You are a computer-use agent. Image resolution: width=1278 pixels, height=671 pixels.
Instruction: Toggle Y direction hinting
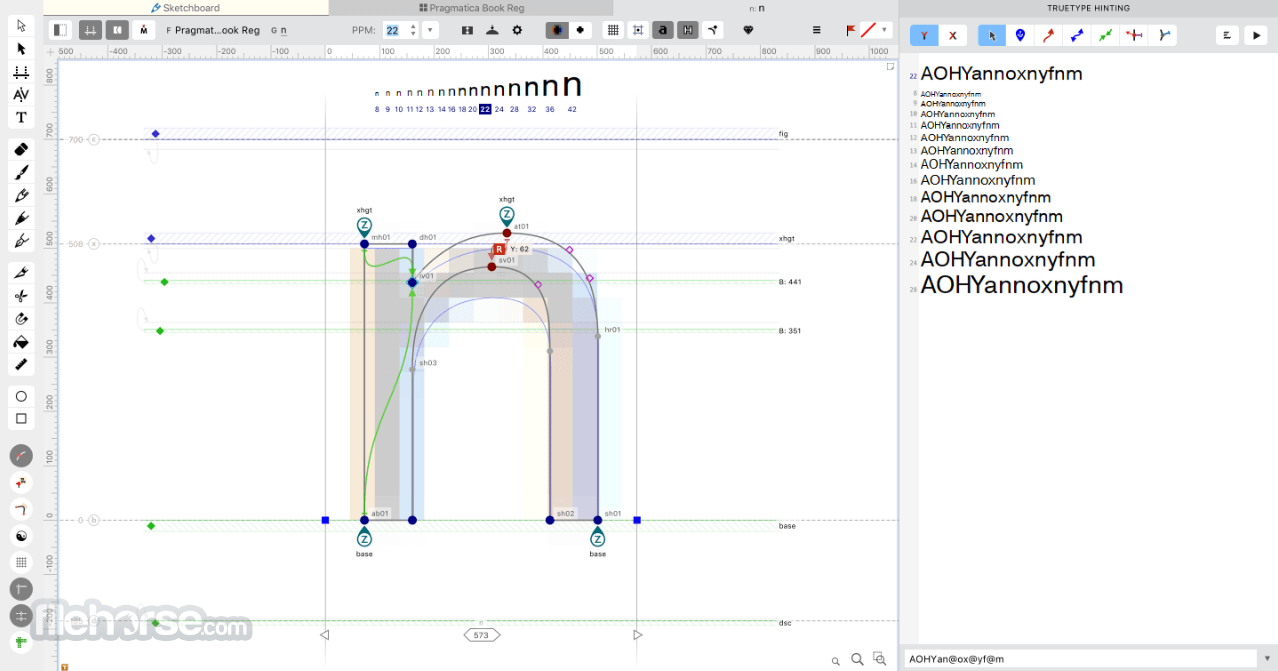tap(924, 35)
